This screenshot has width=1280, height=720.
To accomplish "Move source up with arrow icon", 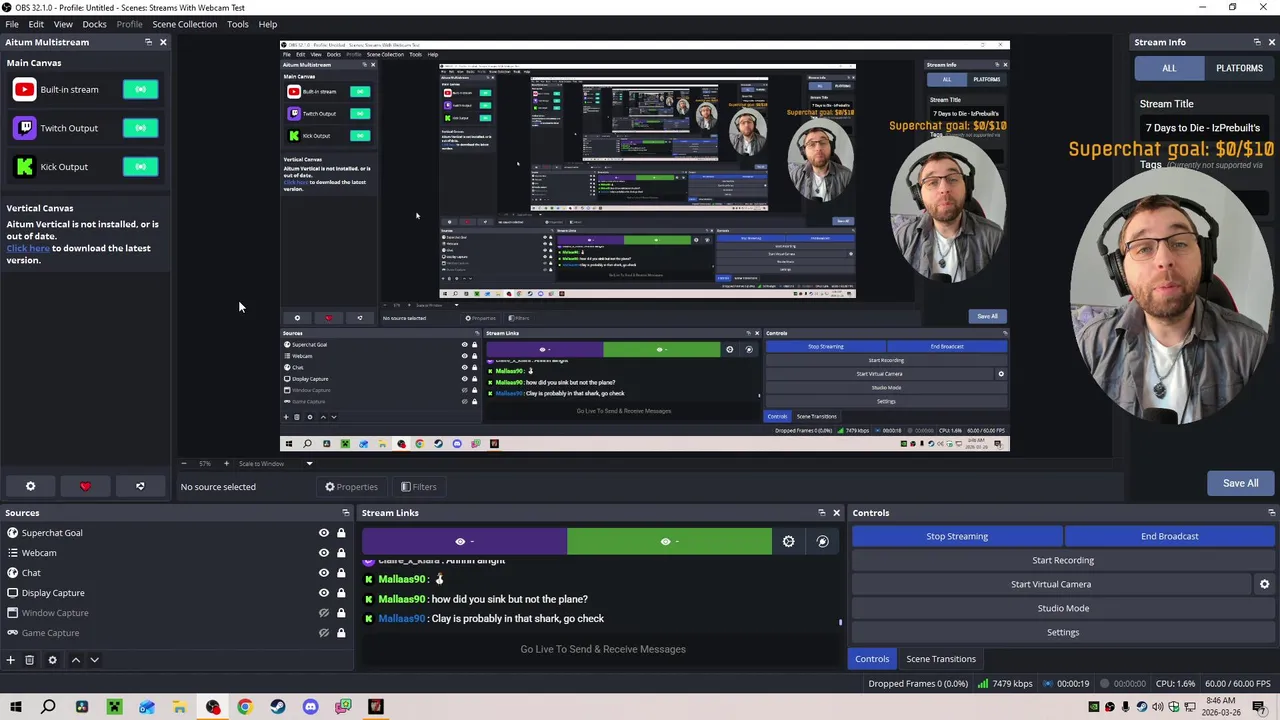I will [75, 660].
